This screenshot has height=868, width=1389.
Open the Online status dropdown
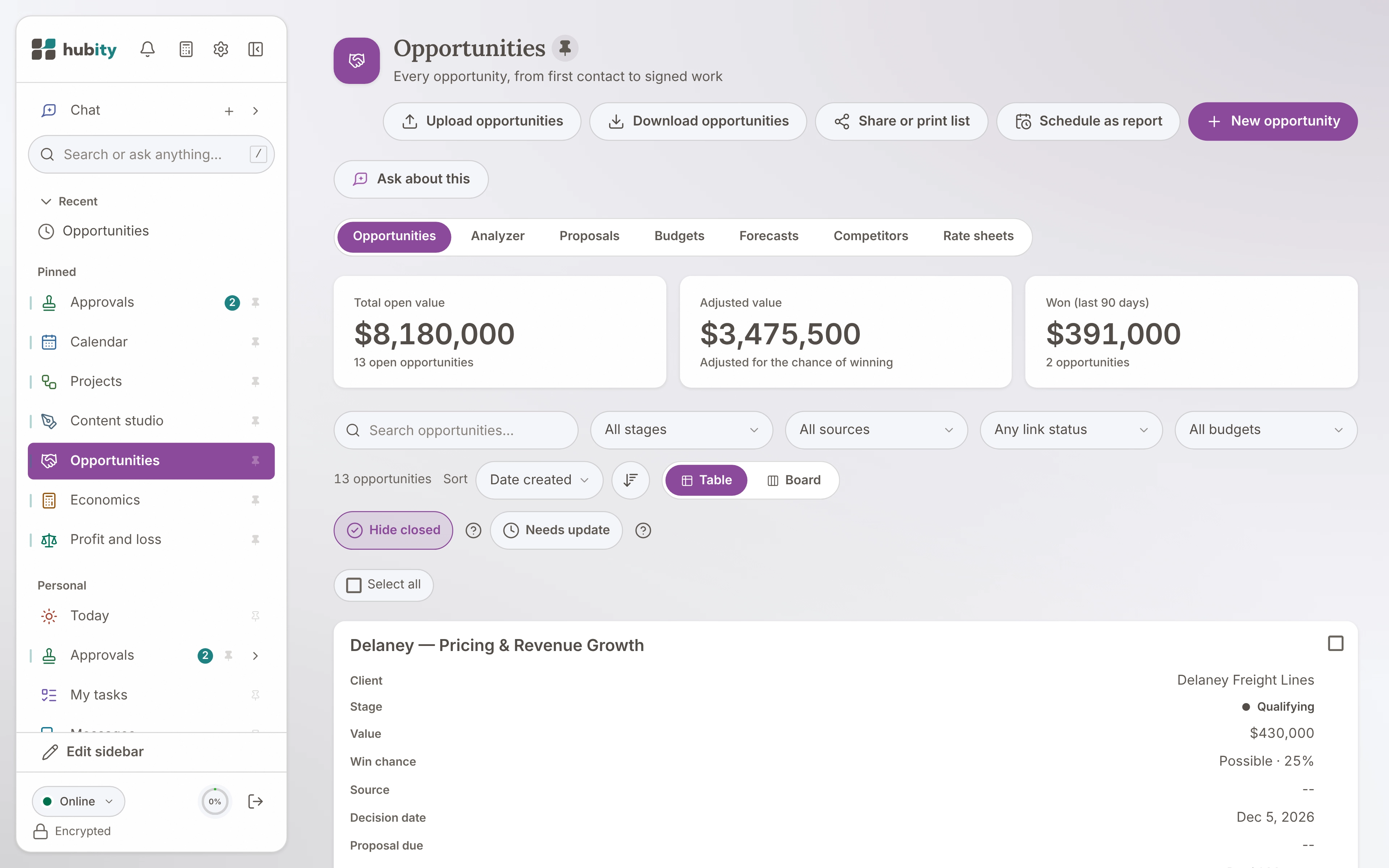click(x=78, y=801)
